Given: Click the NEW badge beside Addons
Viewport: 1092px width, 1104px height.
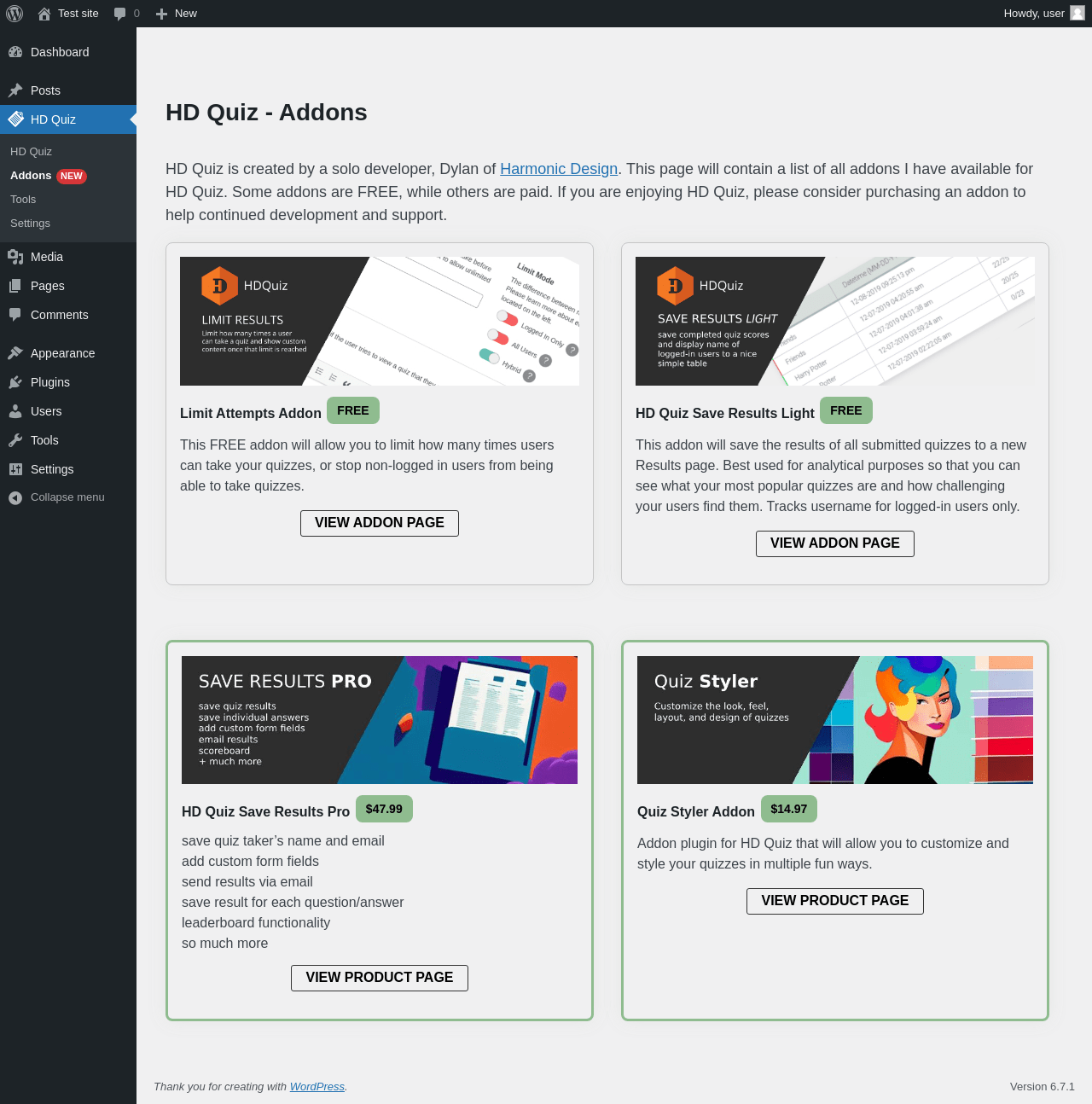Looking at the screenshot, I should (72, 176).
